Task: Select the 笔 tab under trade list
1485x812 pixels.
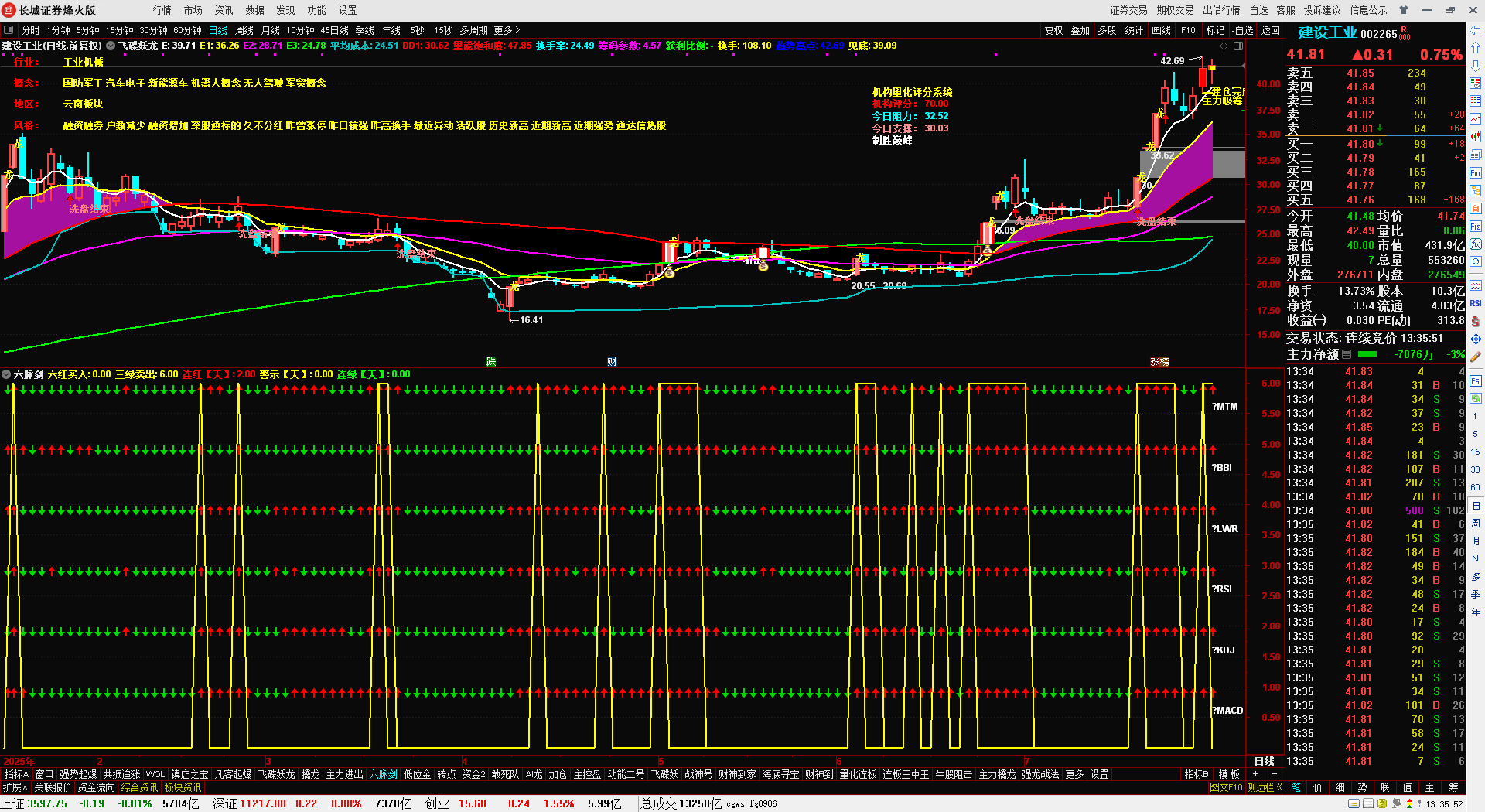Action: pyautogui.click(x=1296, y=787)
